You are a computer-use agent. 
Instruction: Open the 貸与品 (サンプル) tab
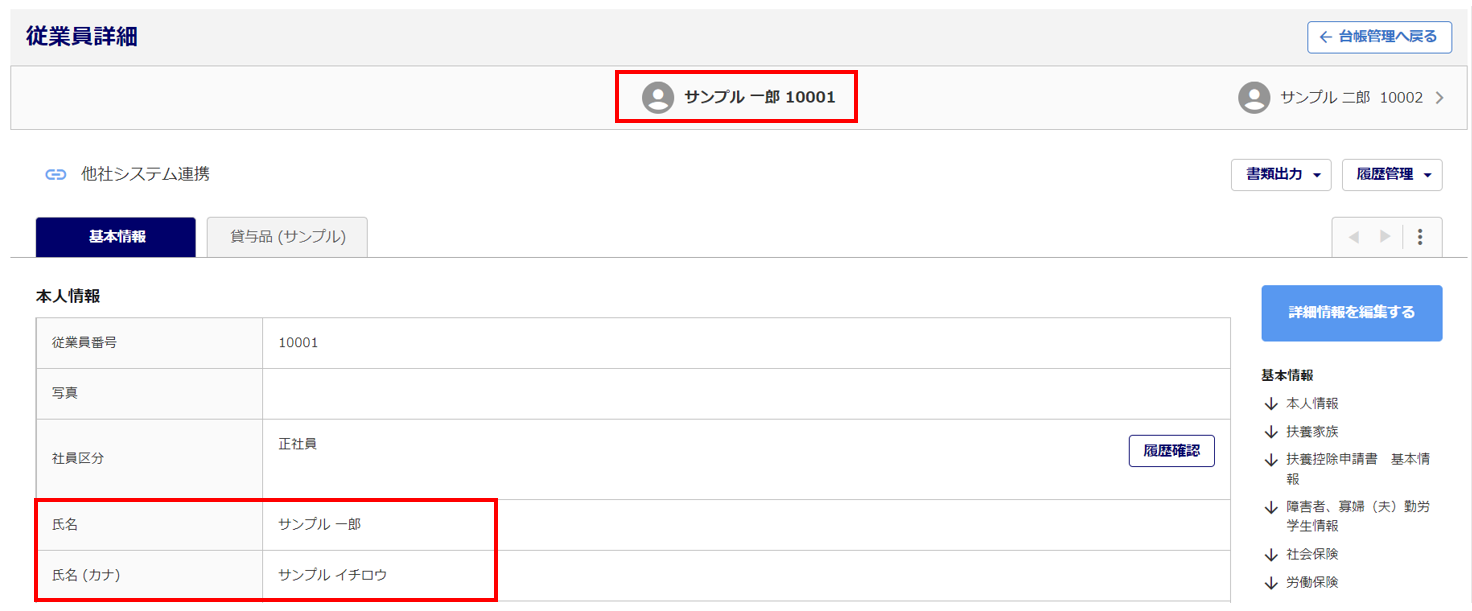287,237
